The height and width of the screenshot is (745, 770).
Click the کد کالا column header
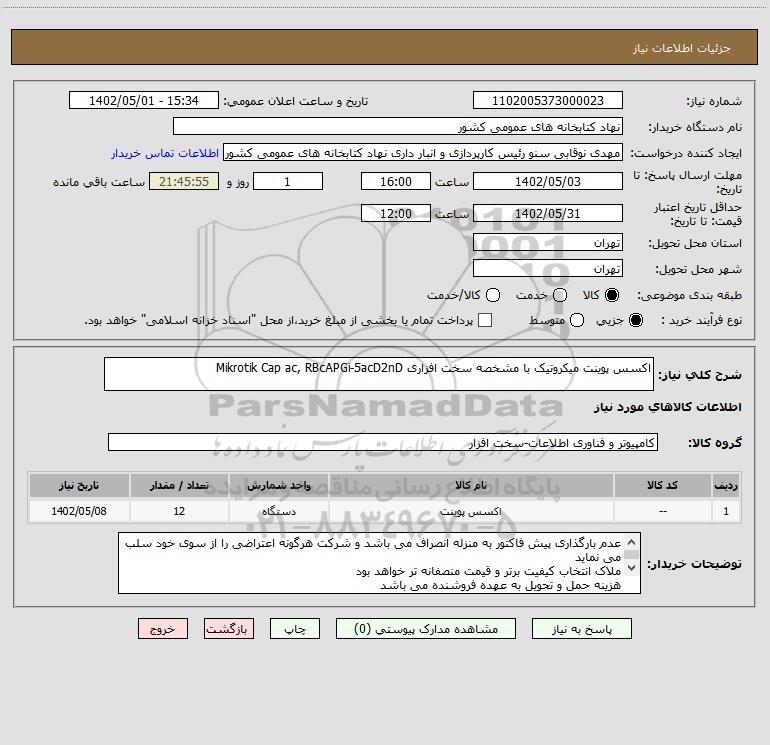(662, 485)
